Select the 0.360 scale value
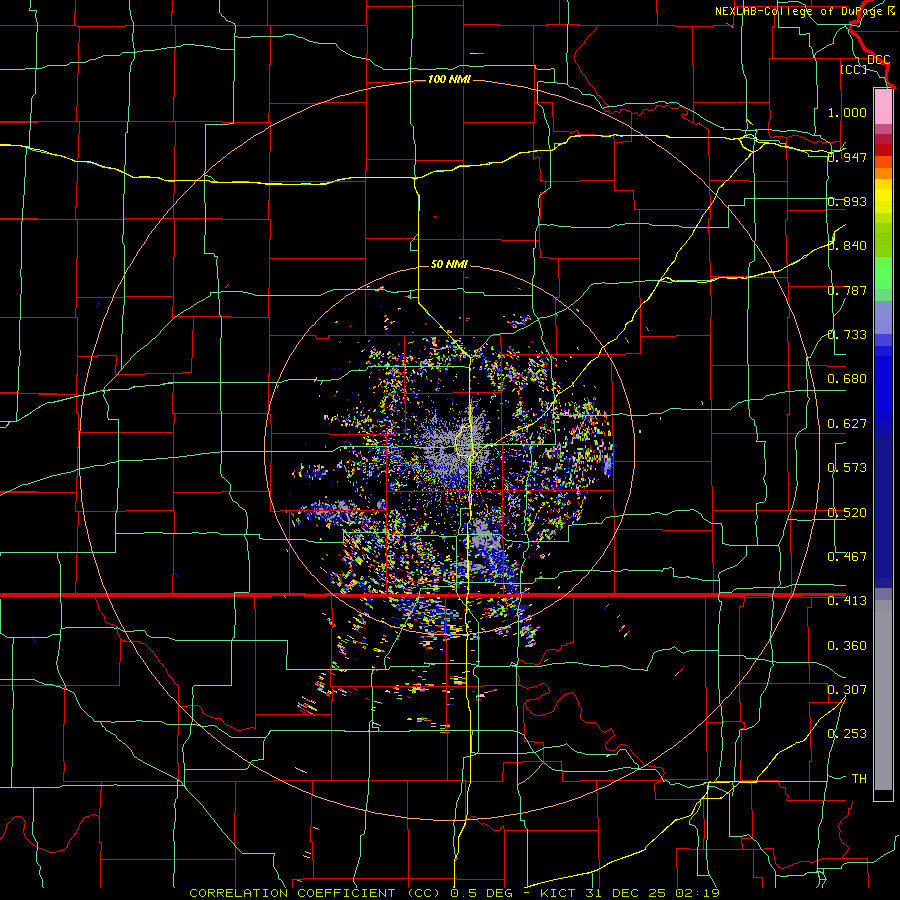The width and height of the screenshot is (900, 900). [x=847, y=646]
